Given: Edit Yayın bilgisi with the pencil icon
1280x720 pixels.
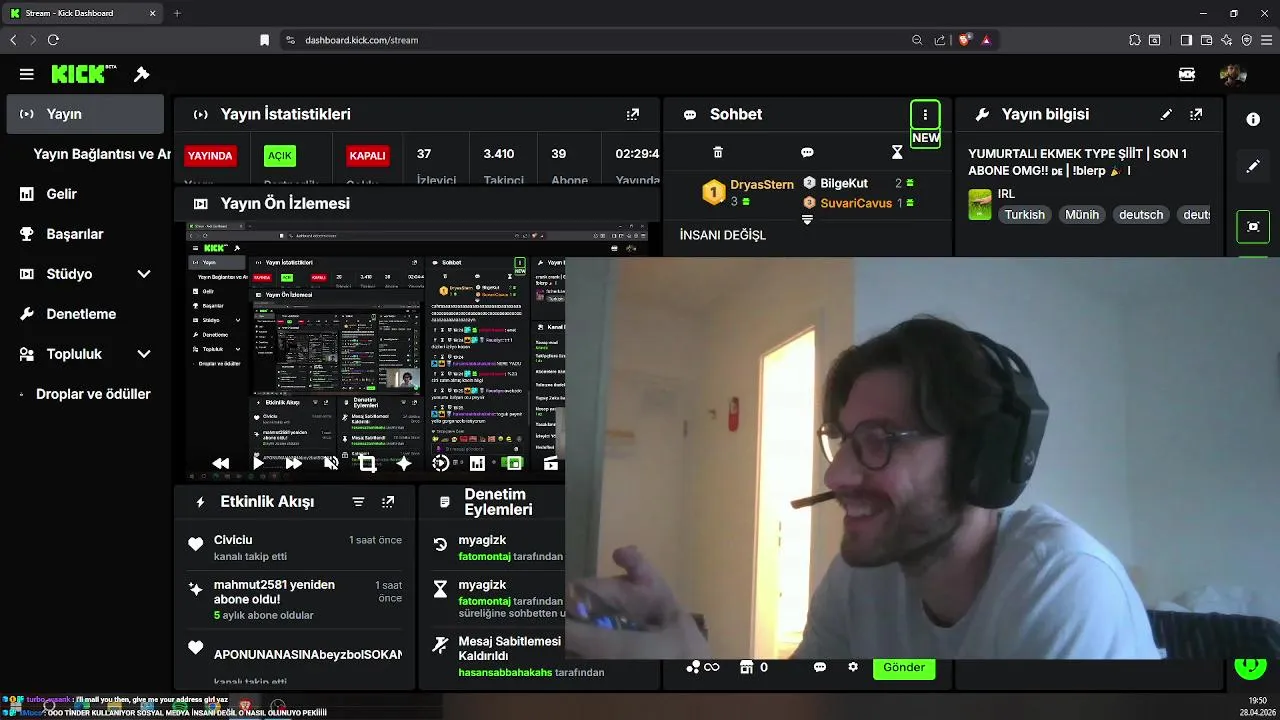Looking at the screenshot, I should [x=1166, y=115].
